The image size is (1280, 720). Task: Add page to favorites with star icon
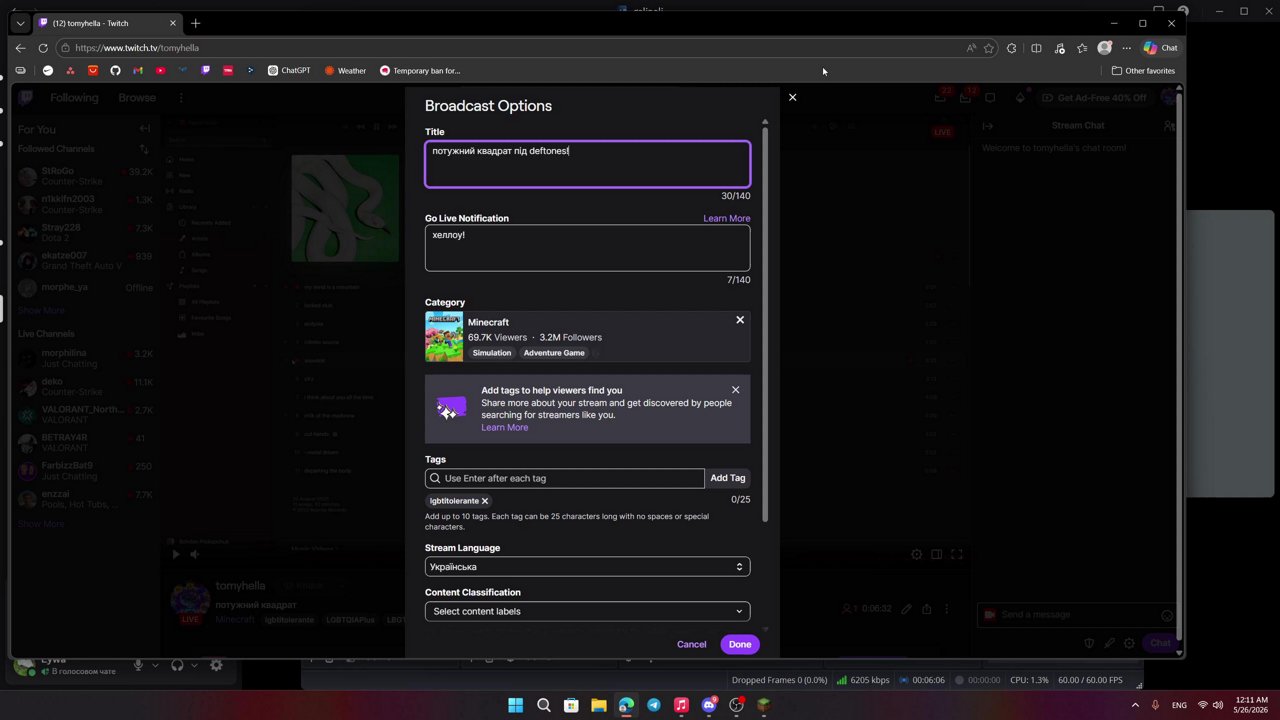(988, 48)
